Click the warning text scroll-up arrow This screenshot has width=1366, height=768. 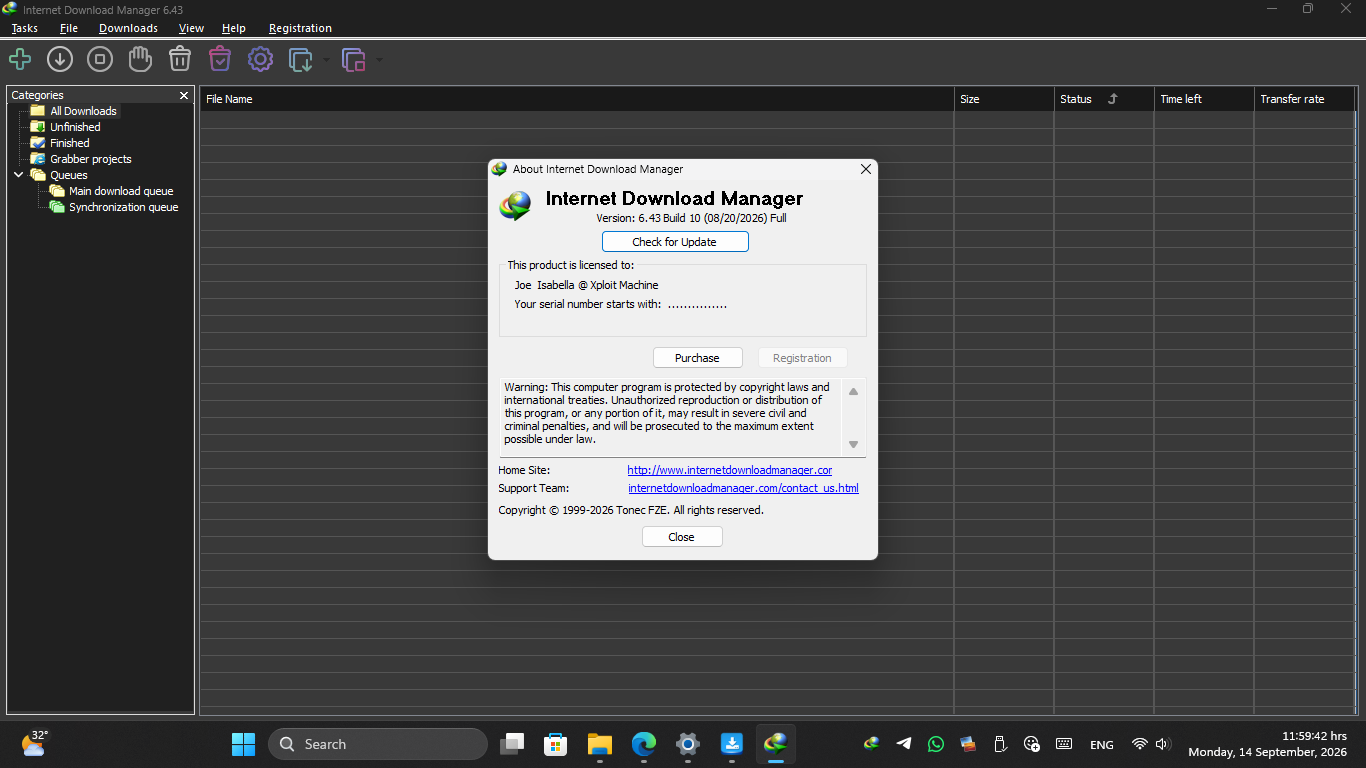pos(853,391)
